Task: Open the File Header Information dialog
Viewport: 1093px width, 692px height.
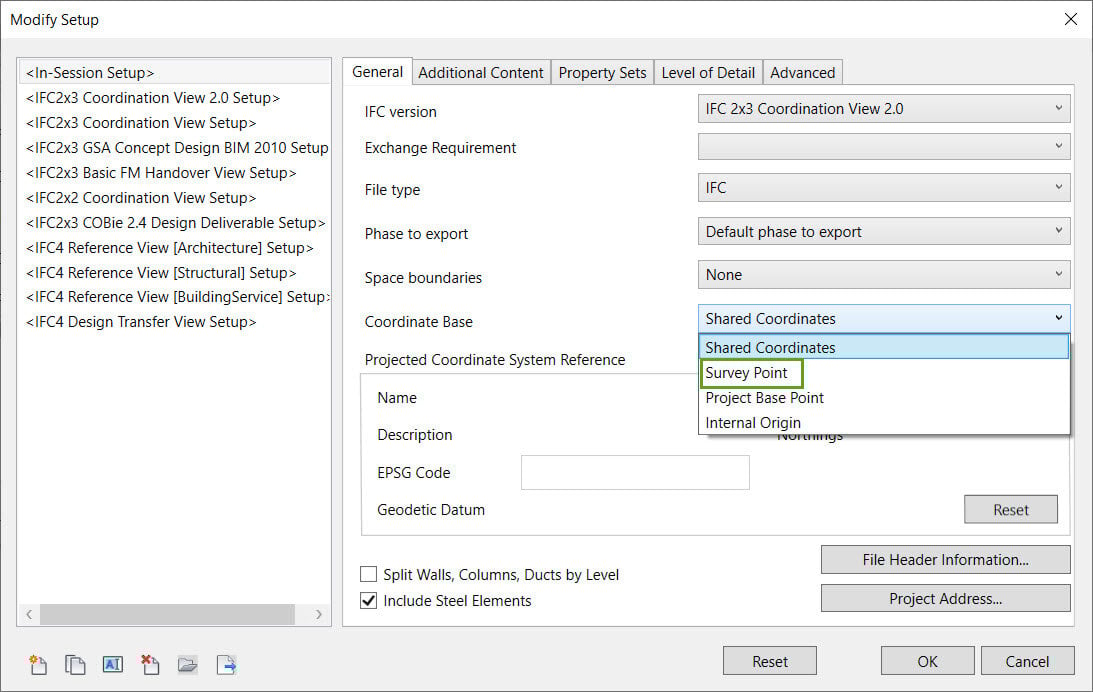Action: [x=944, y=559]
